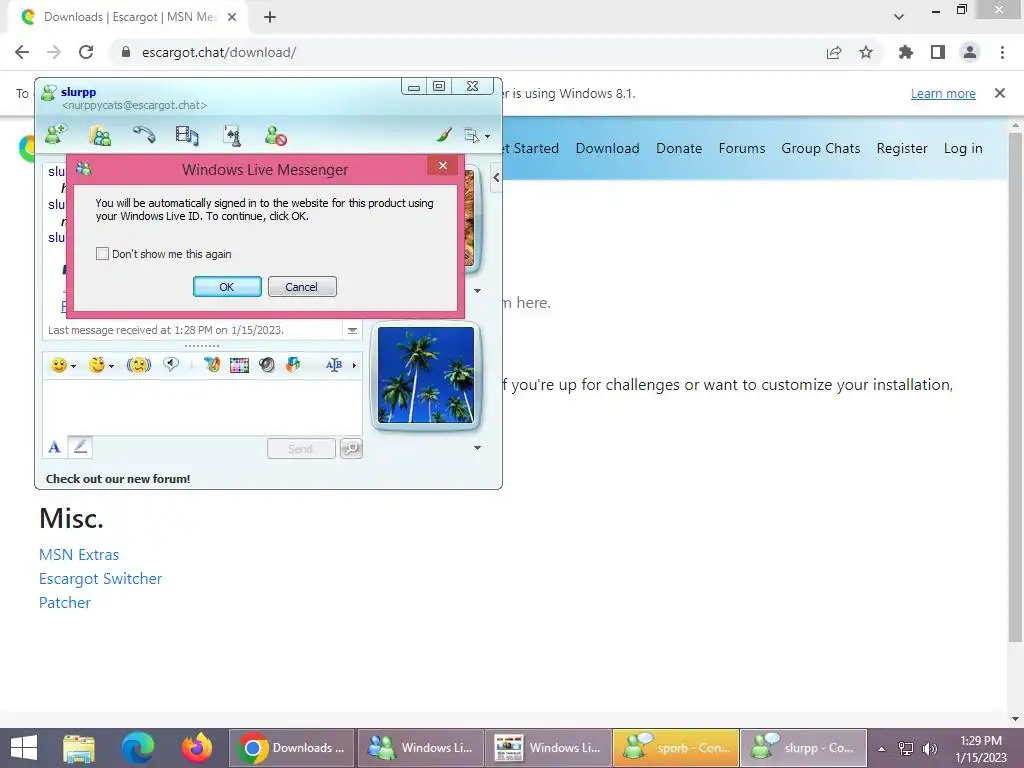Image resolution: width=1024 pixels, height=768 pixels.
Task: Dismiss the Chrome infobar with the X
Action: pyautogui.click(x=1000, y=93)
